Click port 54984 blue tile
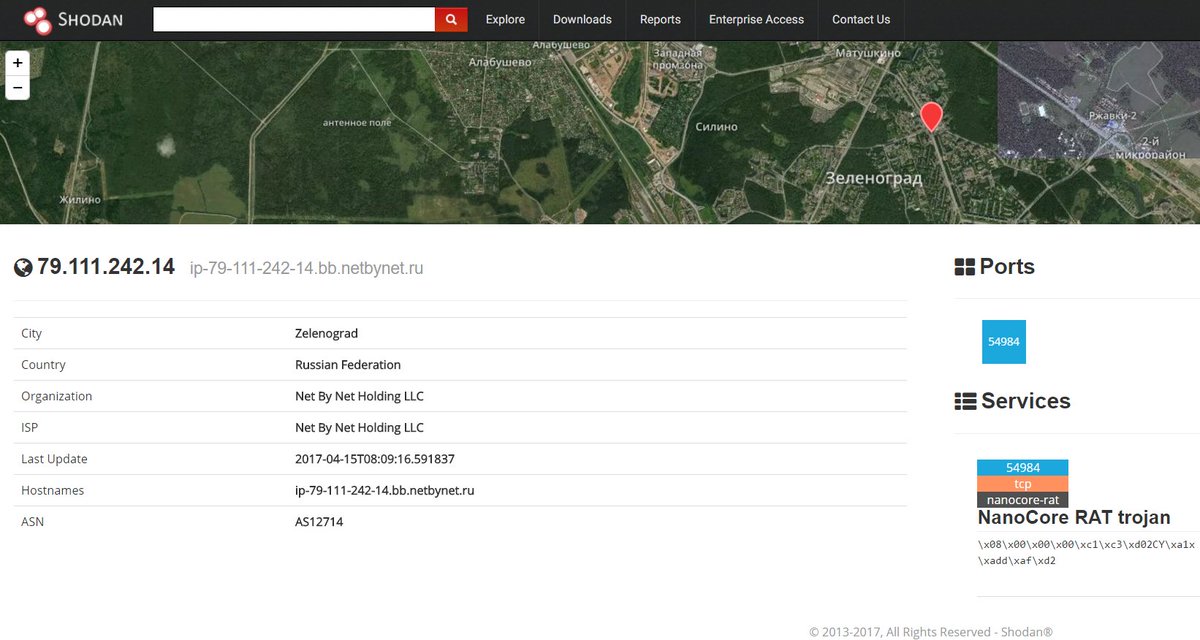 [1004, 342]
